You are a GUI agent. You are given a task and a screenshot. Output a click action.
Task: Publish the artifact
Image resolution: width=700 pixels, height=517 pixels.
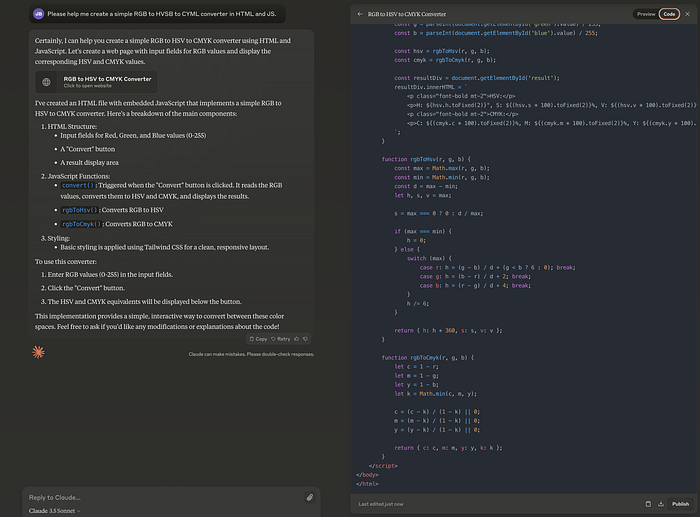680,504
